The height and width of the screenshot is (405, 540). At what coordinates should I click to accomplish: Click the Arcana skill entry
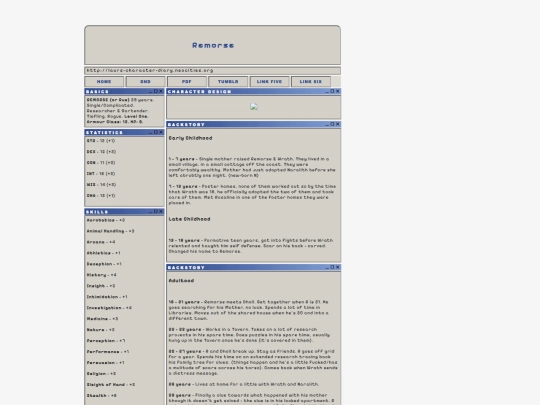click(x=101, y=242)
